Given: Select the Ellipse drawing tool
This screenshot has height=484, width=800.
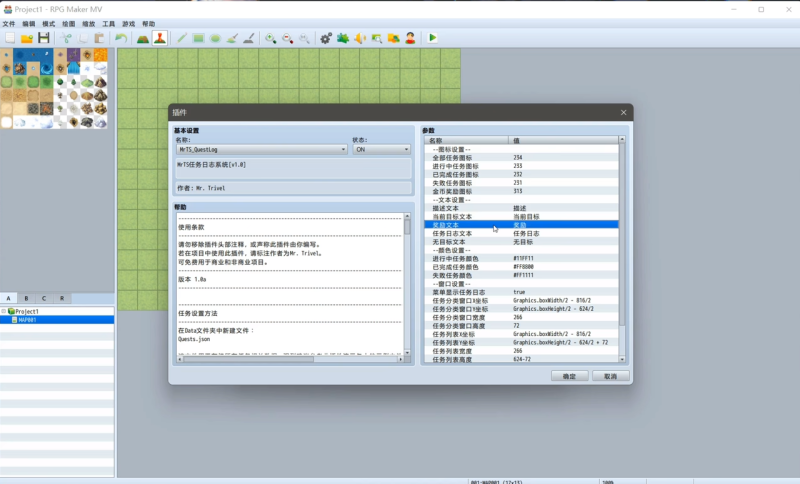Looking at the screenshot, I should point(215,38).
